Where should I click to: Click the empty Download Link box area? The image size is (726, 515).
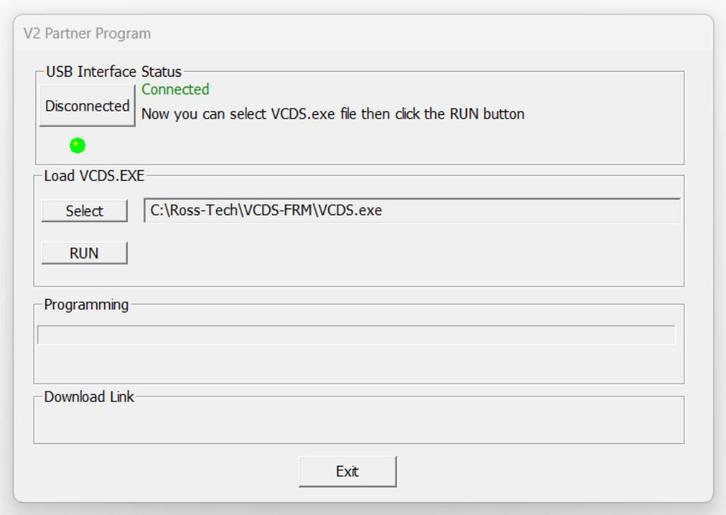pyautogui.click(x=358, y=423)
